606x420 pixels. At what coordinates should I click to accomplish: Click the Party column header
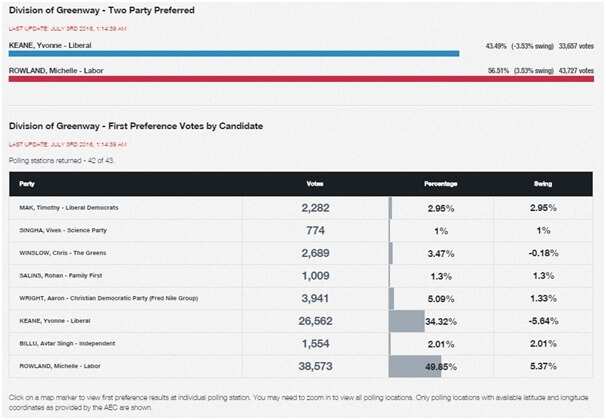[x=27, y=184]
